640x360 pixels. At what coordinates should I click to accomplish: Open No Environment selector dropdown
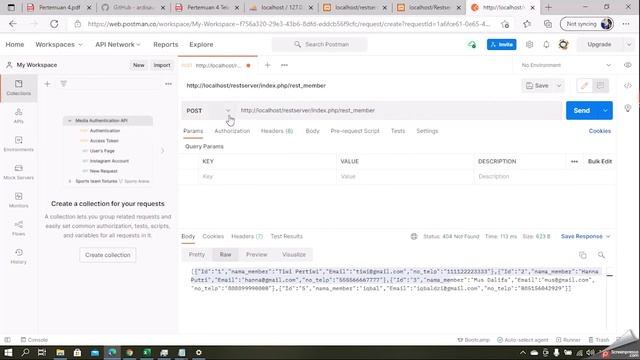566,65
